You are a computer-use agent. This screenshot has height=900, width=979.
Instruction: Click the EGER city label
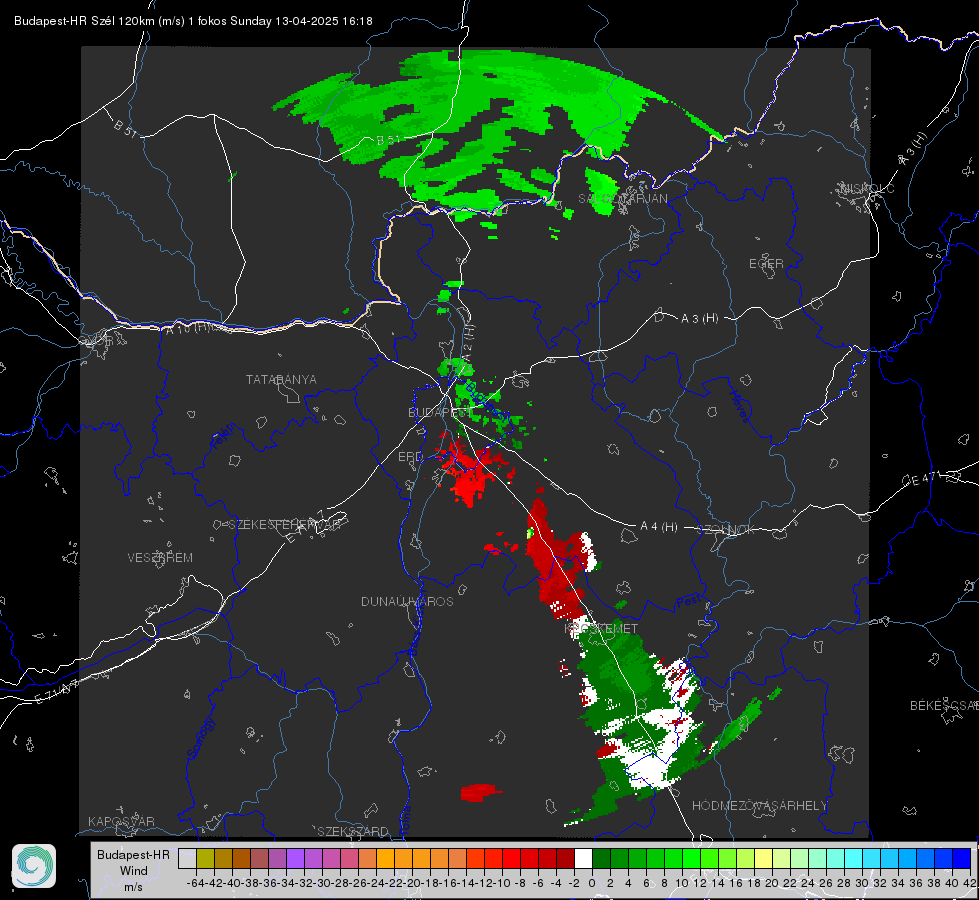click(x=766, y=264)
